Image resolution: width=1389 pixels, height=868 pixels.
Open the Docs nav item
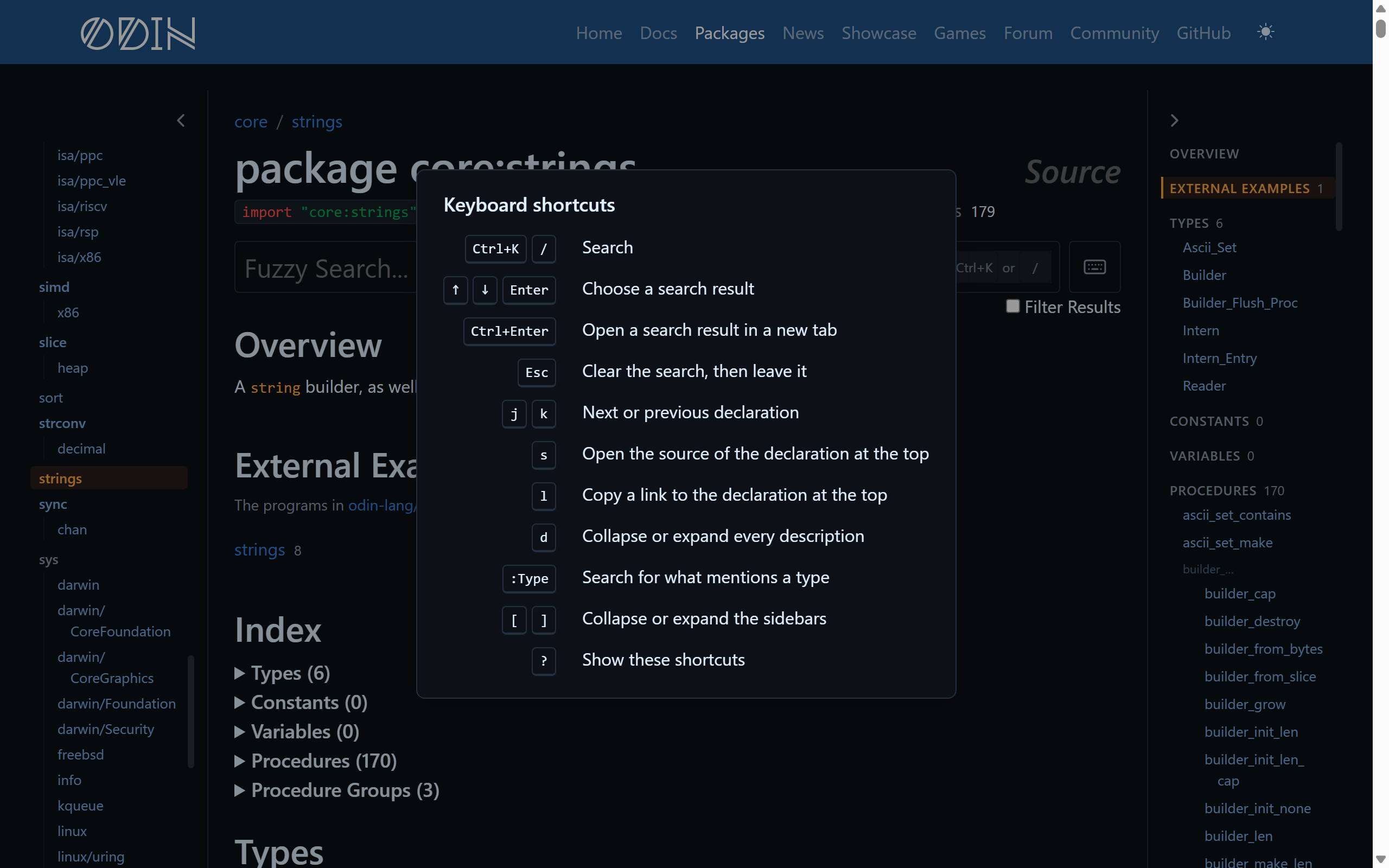tap(658, 33)
